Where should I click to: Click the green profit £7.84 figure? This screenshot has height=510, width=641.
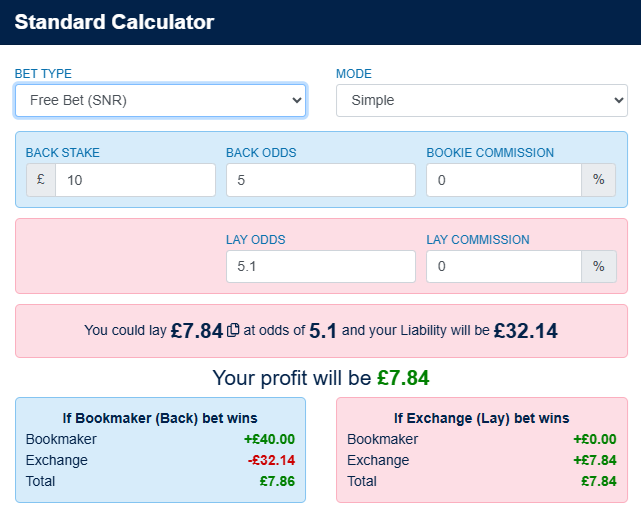pos(403,378)
